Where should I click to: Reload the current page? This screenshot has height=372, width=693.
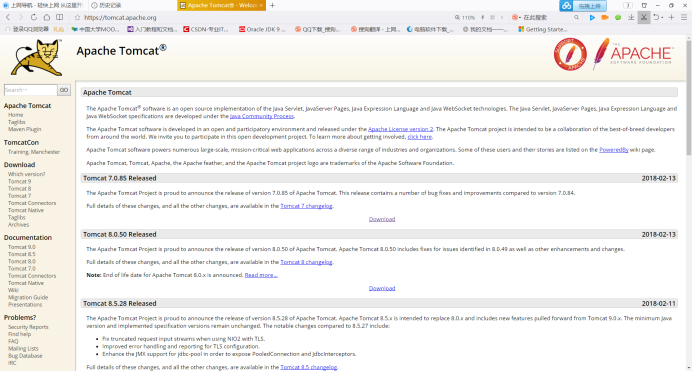pos(34,17)
